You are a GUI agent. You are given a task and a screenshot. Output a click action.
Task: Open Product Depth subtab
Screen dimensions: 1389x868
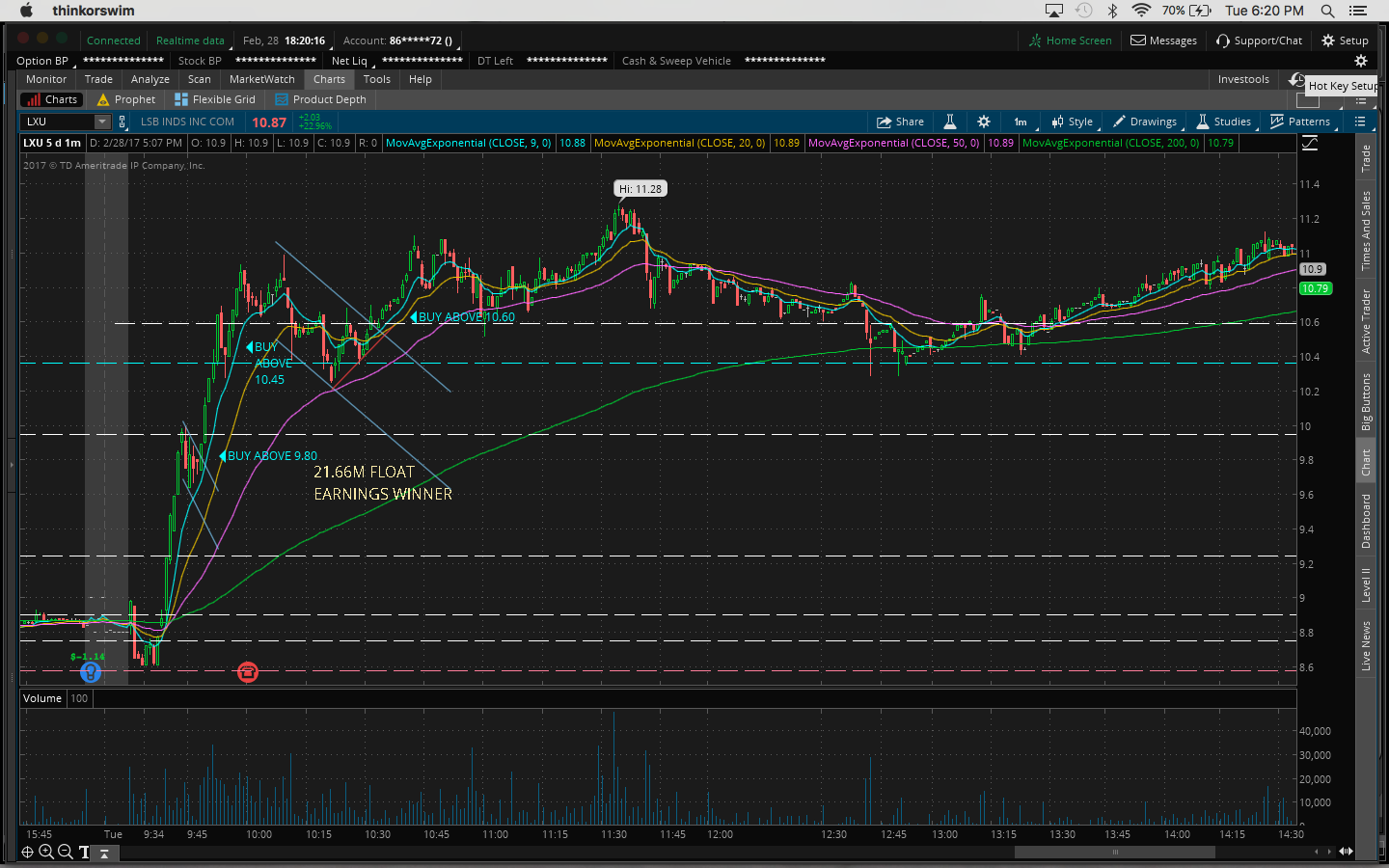(321, 99)
